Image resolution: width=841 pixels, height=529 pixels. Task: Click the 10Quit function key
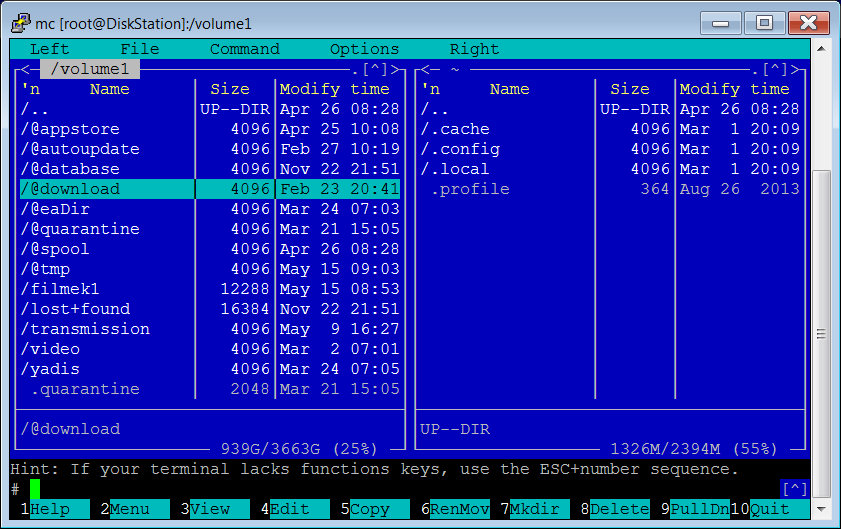[x=770, y=509]
